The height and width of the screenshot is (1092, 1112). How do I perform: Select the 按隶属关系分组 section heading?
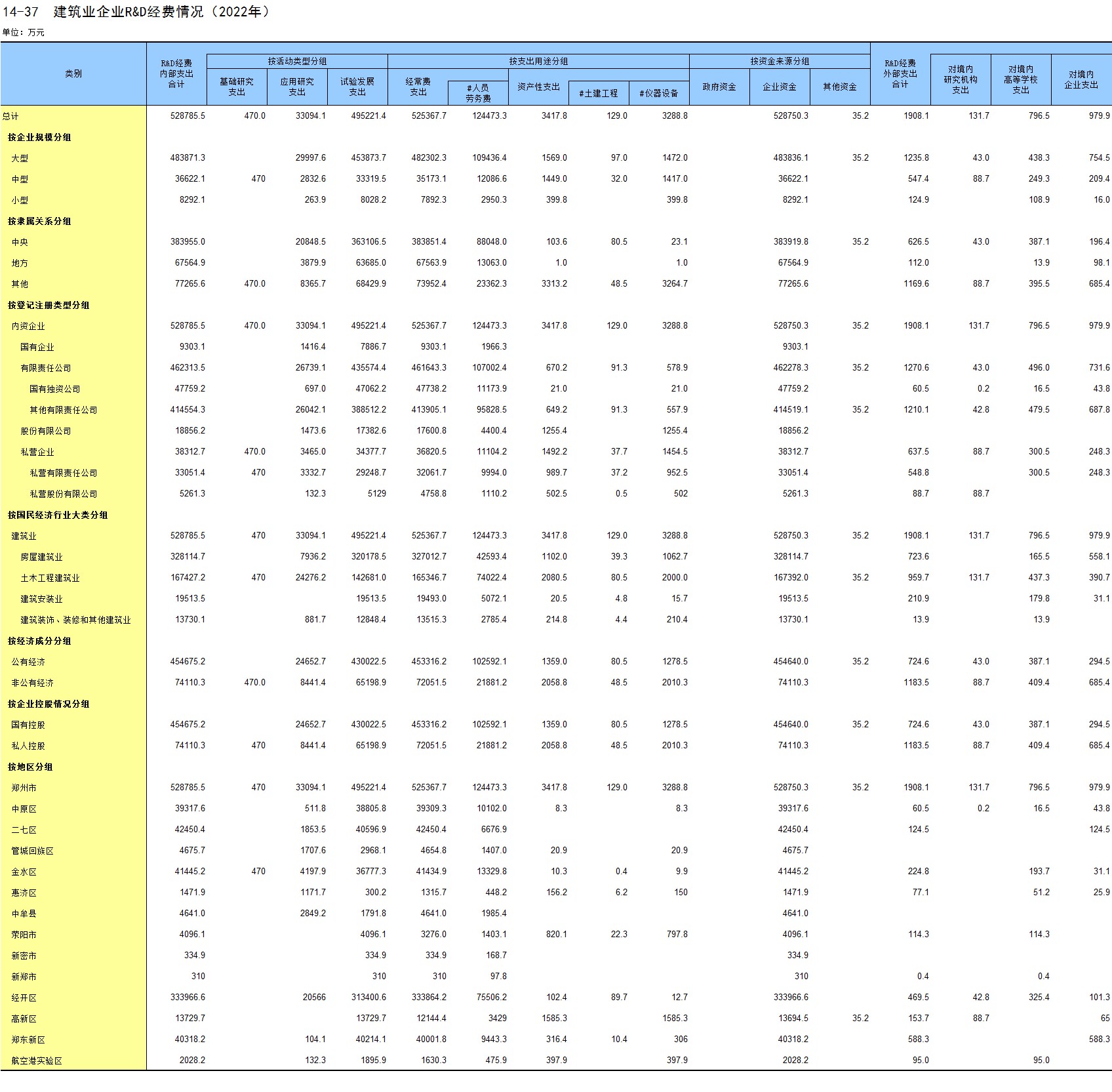pyautogui.click(x=39, y=221)
